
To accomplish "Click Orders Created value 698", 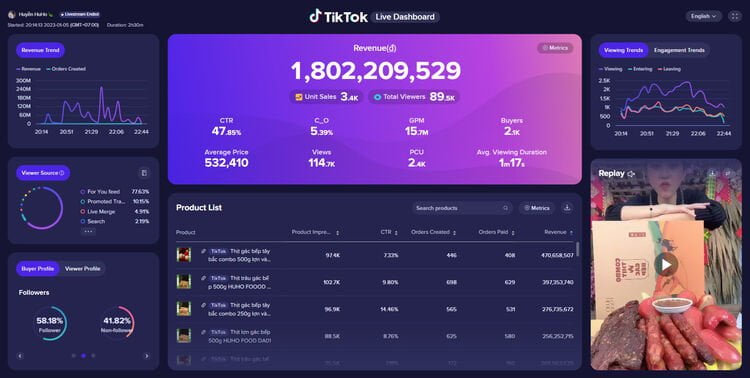I will click(x=451, y=282).
